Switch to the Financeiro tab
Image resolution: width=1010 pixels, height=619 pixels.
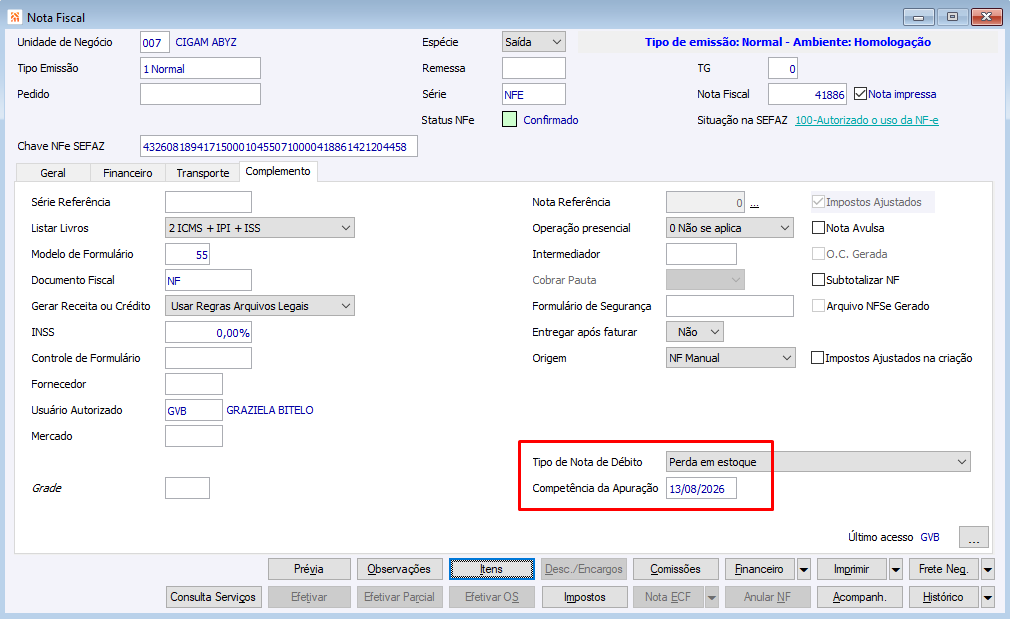(128, 173)
